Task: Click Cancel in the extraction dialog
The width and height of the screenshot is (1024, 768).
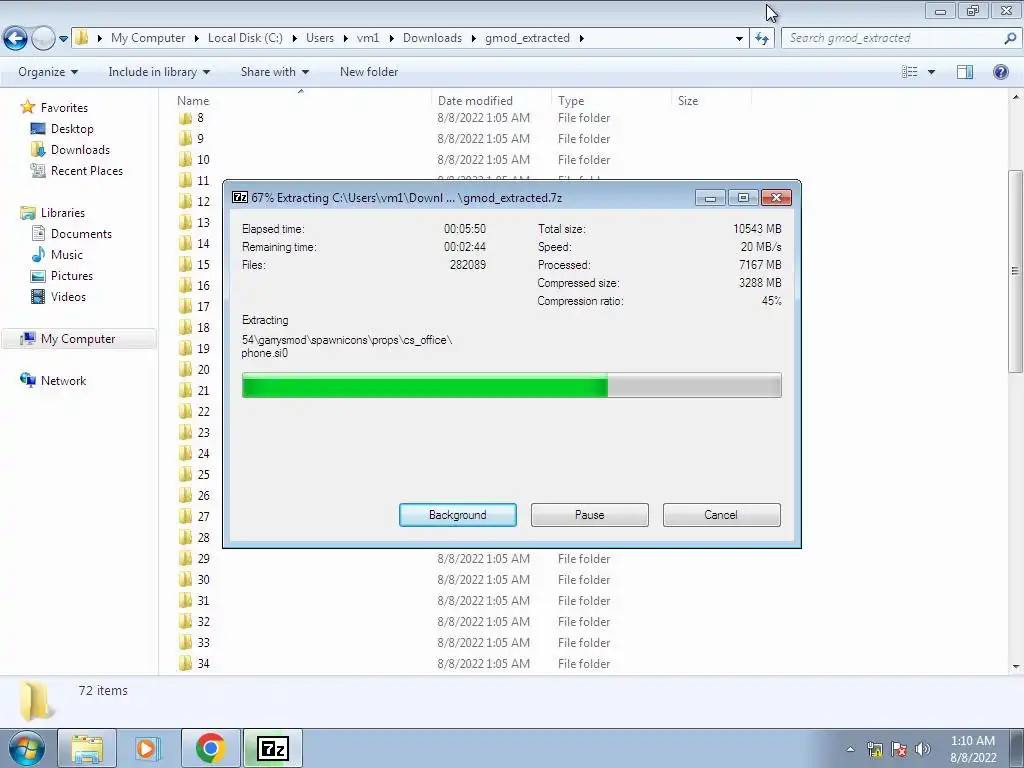Action: coord(721,515)
